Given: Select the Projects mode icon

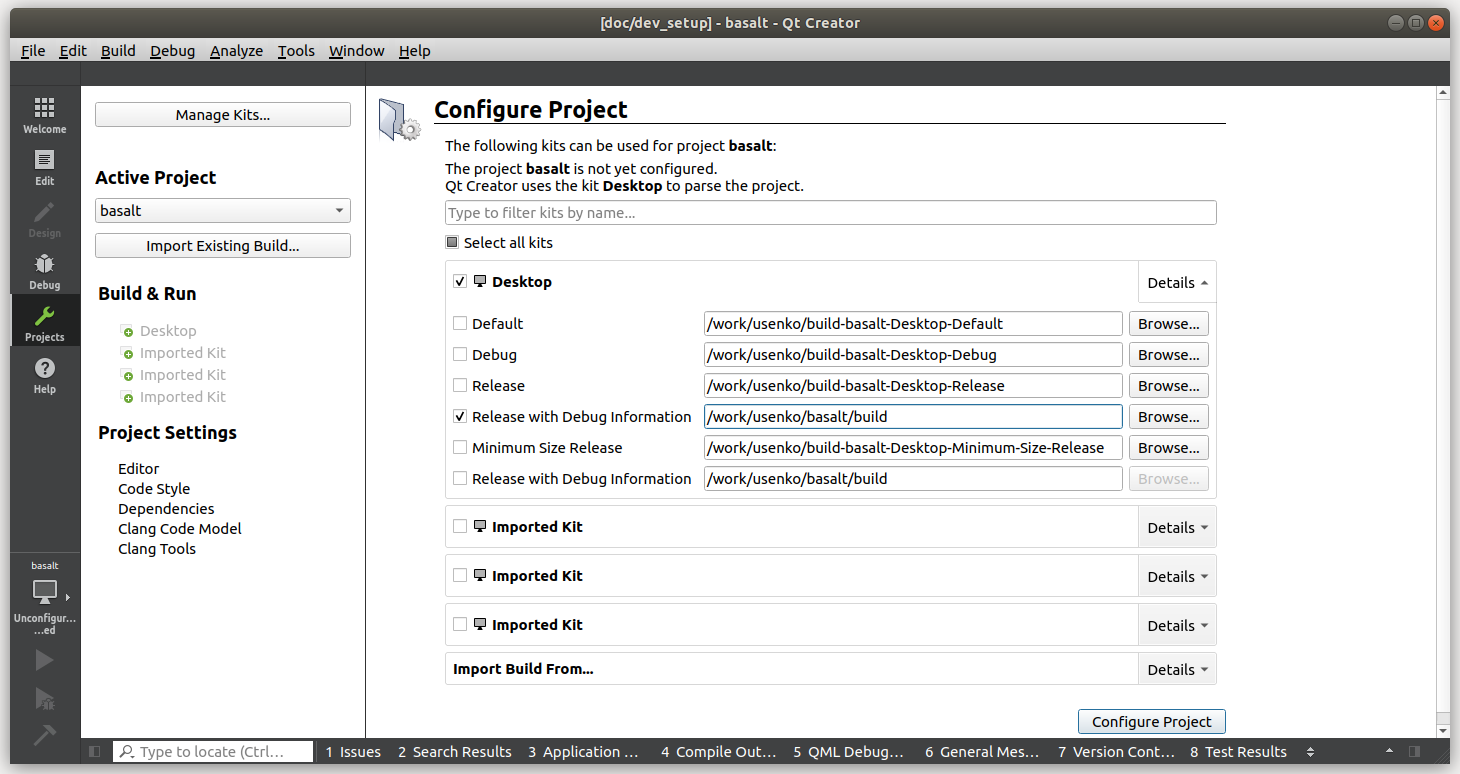Looking at the screenshot, I should click(44, 322).
